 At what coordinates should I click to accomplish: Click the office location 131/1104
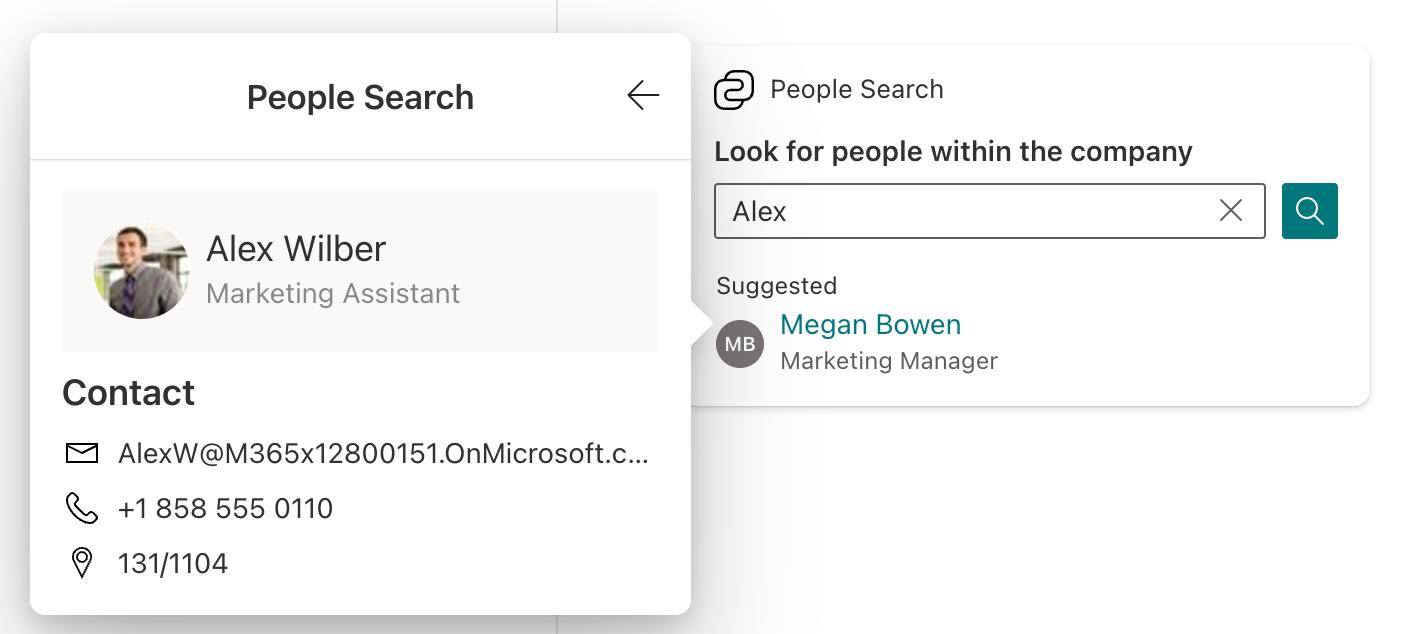173,564
